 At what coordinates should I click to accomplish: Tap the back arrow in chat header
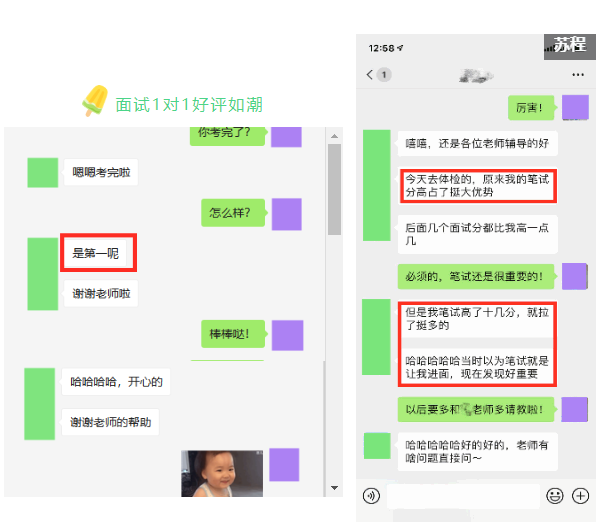[369, 75]
